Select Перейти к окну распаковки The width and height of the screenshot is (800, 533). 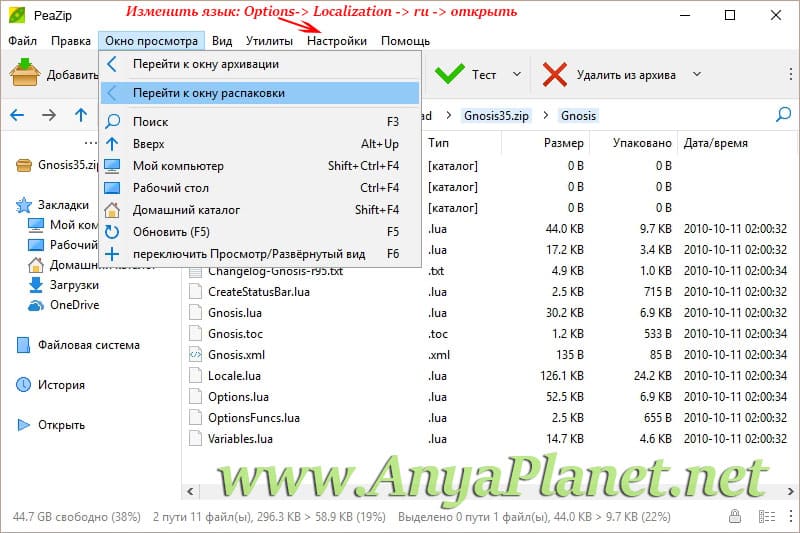pos(260,93)
